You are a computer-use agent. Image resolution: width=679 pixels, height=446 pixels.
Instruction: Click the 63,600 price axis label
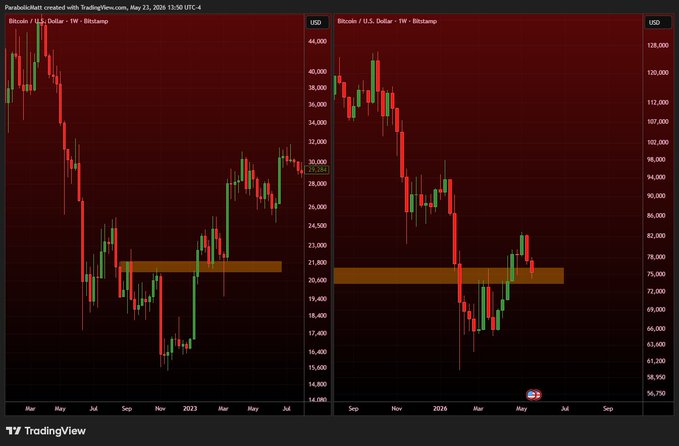[x=656, y=345]
